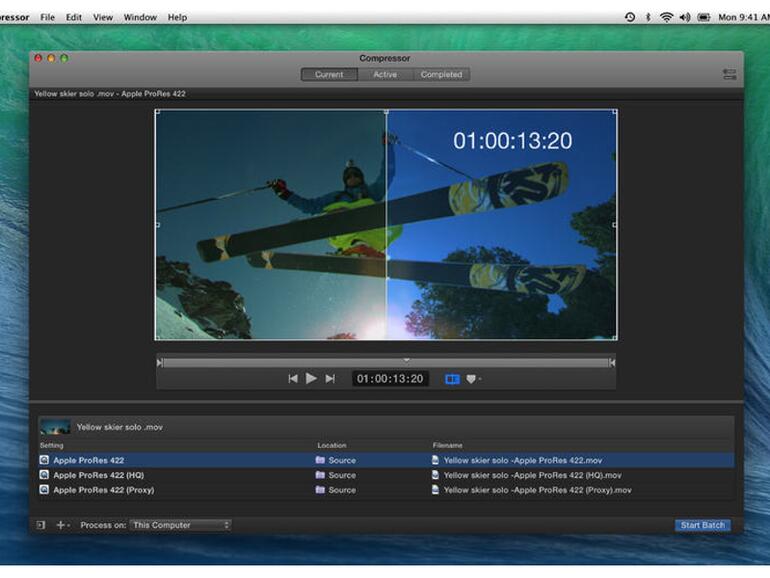Viewport: 770px width, 578px height.
Task: Switch to the Completed tab
Action: pos(441,74)
